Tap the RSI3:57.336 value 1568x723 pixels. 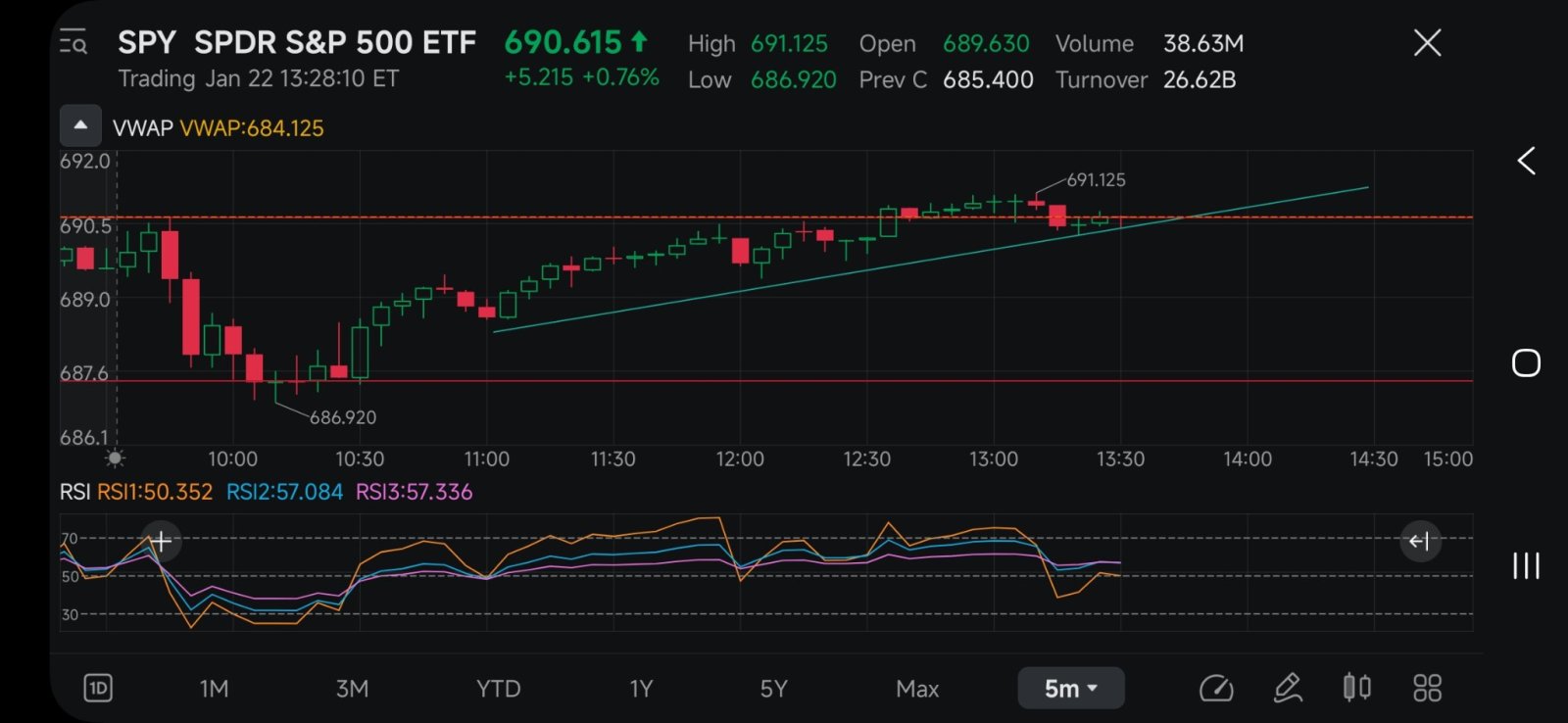414,492
